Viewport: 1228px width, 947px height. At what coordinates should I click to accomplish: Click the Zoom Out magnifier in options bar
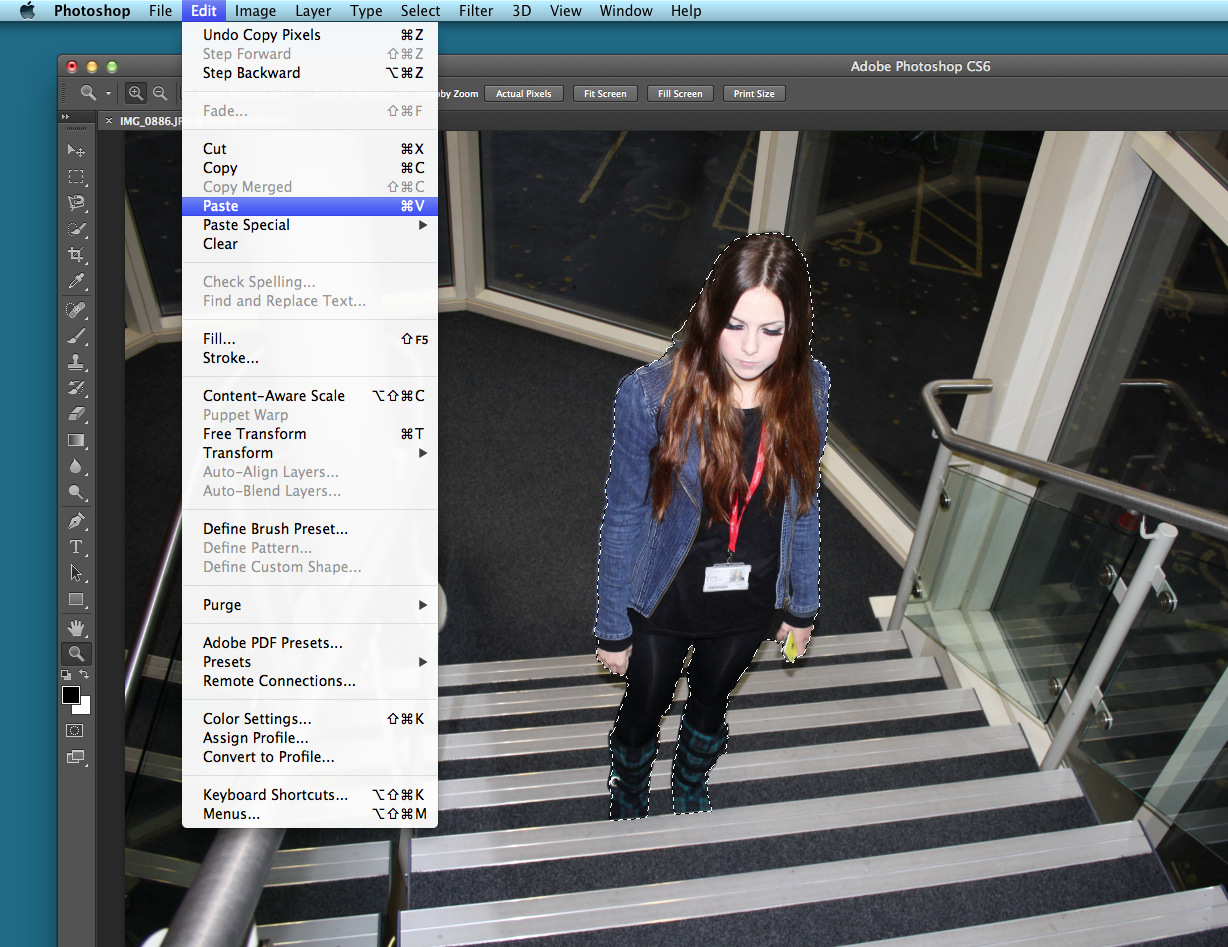[159, 93]
